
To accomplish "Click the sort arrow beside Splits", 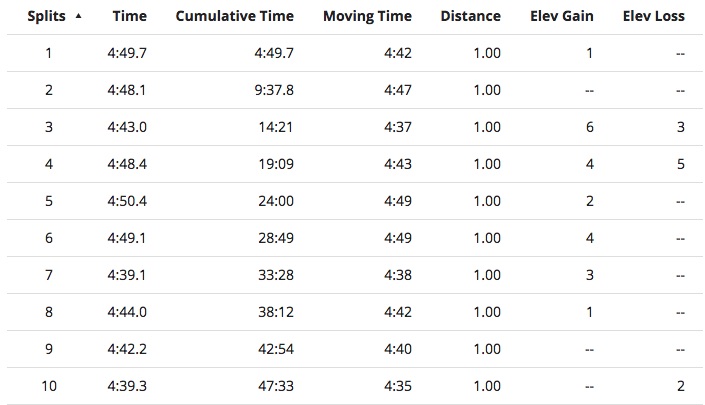I will click(x=79, y=16).
